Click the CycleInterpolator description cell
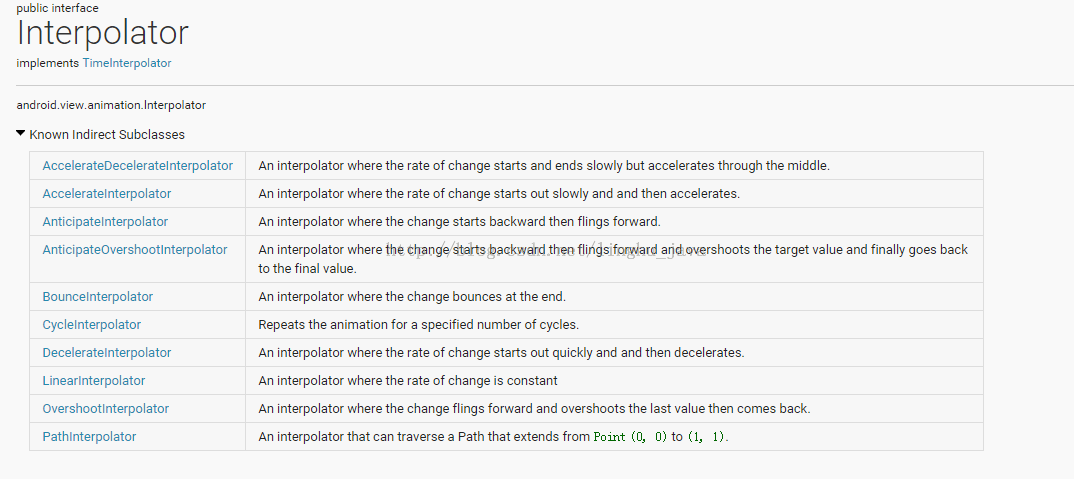Screen dimensions: 1074x479 tap(418, 325)
